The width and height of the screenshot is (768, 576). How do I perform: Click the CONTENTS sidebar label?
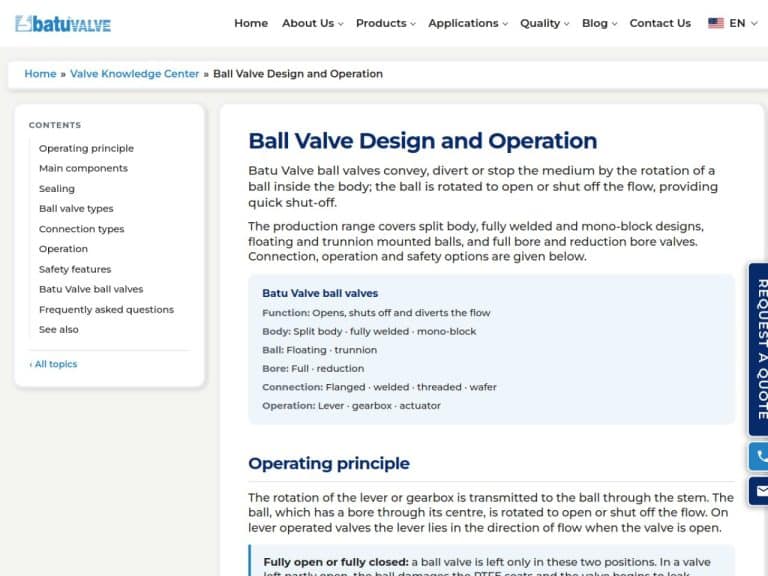(55, 125)
